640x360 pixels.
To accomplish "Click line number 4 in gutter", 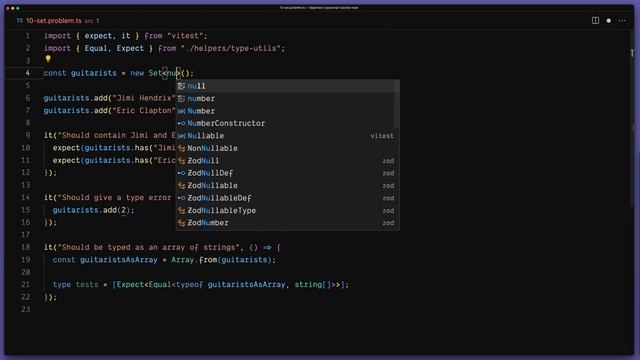I will tap(28, 73).
